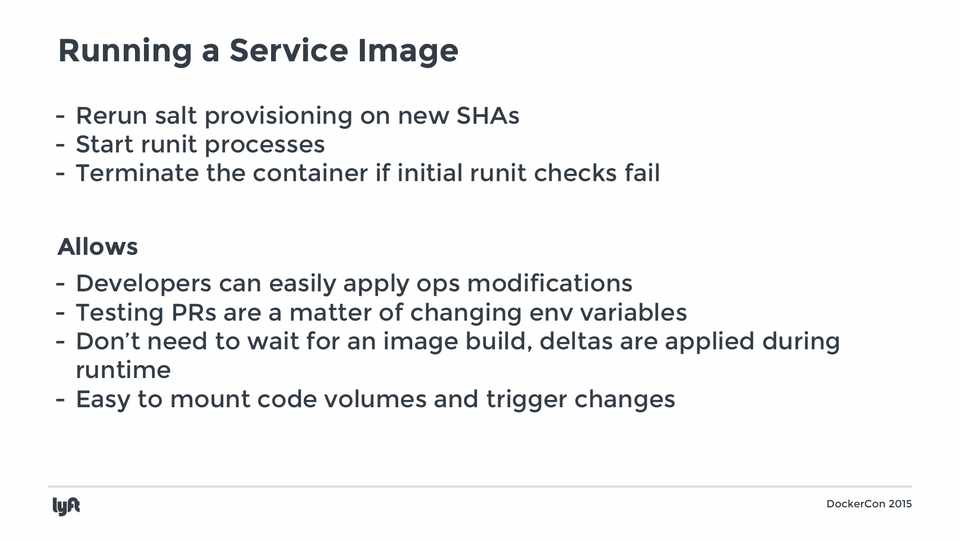Screen dimensions: 960x540
Task: Click the "Don't need to wait" line
Action: pos(457,341)
